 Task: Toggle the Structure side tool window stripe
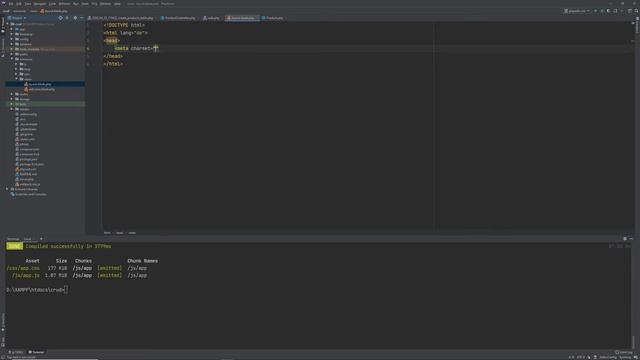pyautogui.click(x=3, y=47)
